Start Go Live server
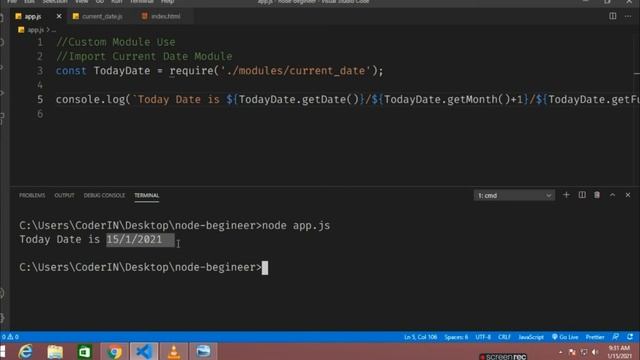The width and height of the screenshot is (640, 360). (x=565, y=337)
